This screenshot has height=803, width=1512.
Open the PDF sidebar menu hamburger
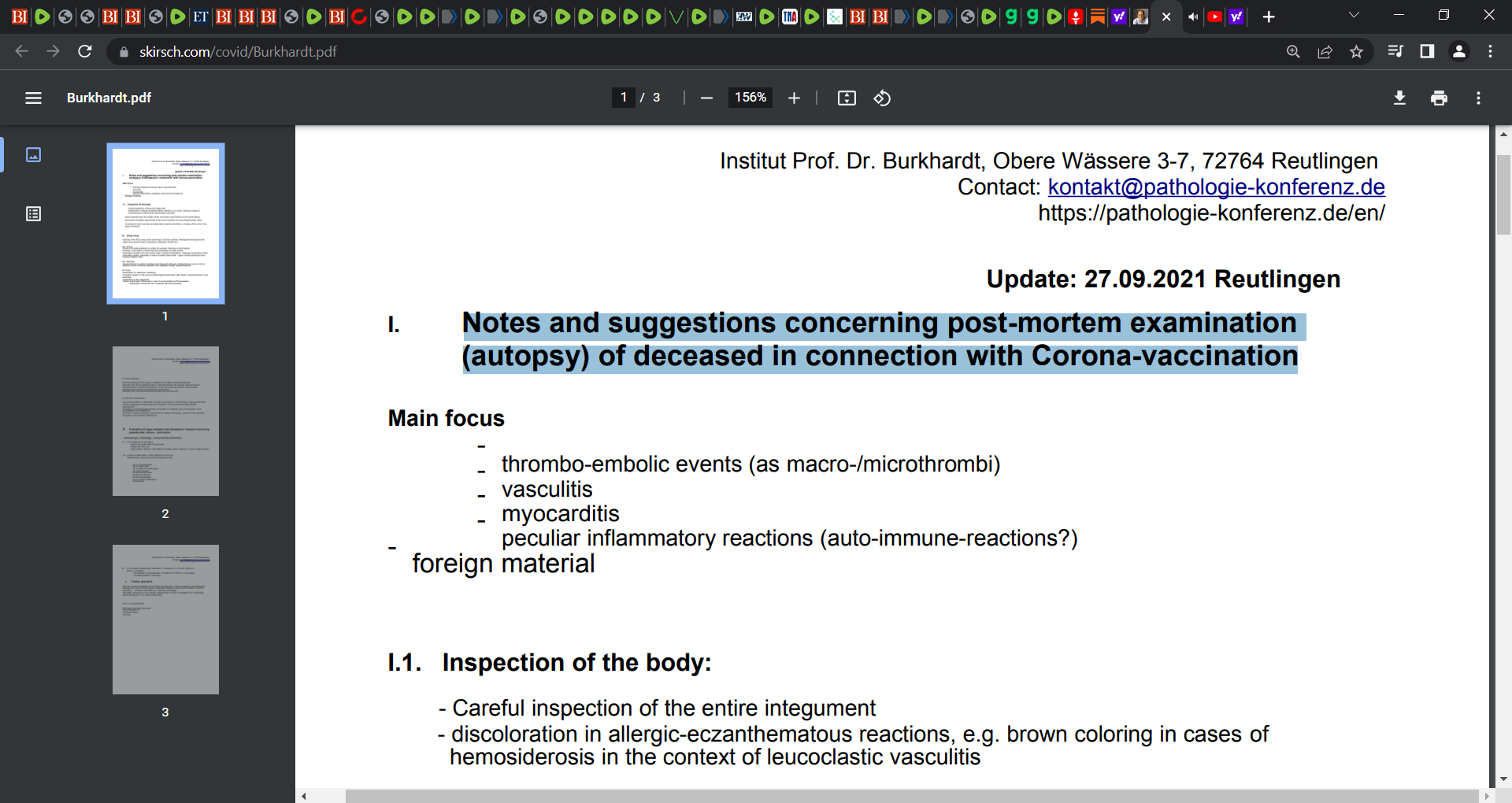33,98
